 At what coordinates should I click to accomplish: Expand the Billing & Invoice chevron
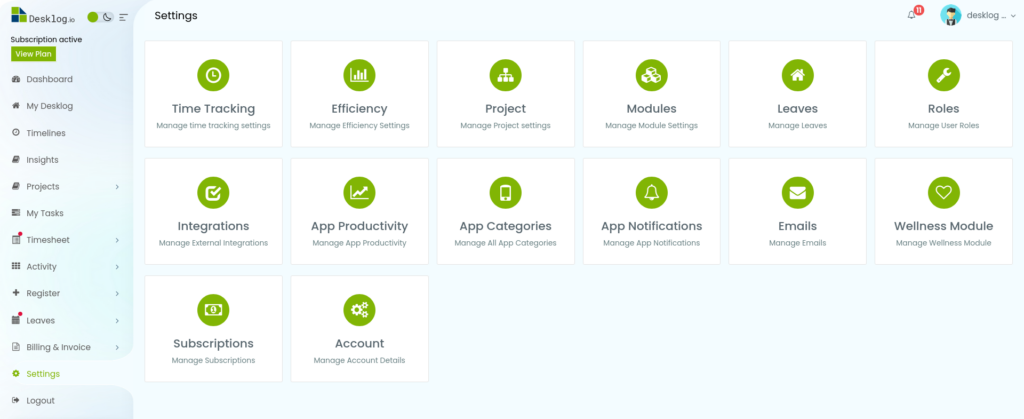(118, 347)
